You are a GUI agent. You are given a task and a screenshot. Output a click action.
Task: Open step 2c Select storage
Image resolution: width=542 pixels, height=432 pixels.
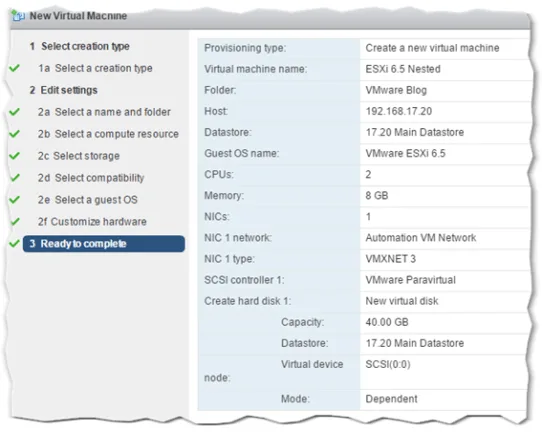(79, 156)
